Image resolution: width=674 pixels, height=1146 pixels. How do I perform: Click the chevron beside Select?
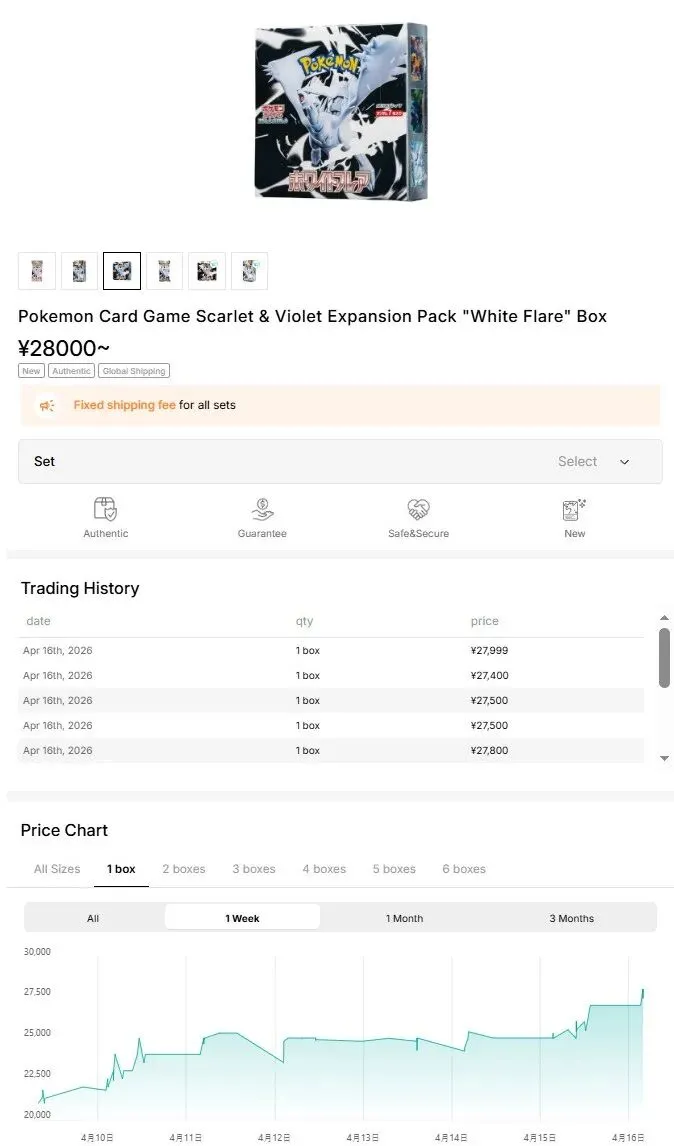pos(625,462)
